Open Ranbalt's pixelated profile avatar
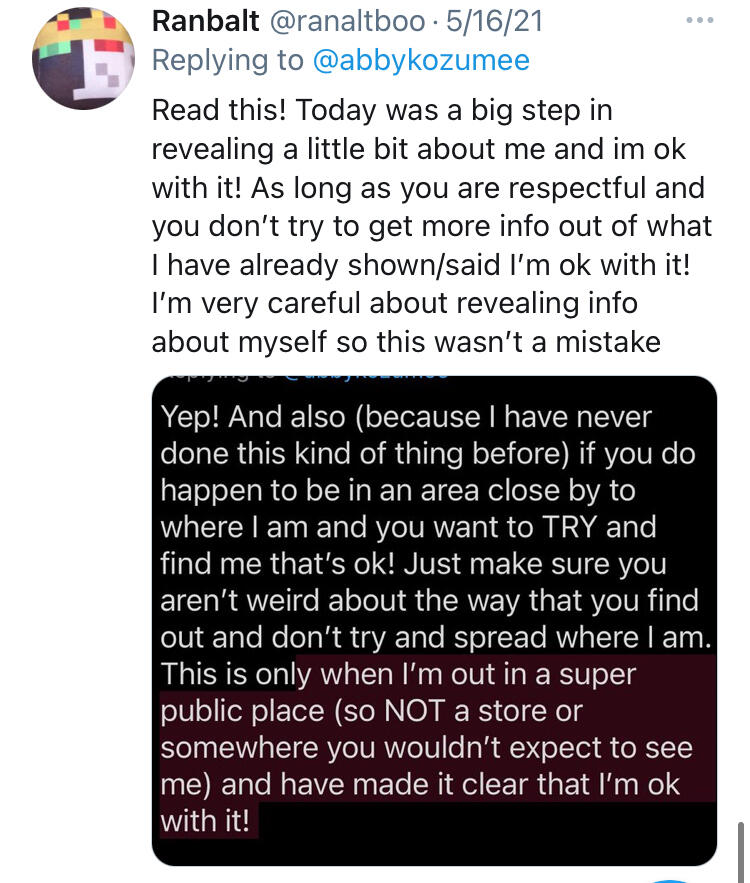 pos(78,62)
